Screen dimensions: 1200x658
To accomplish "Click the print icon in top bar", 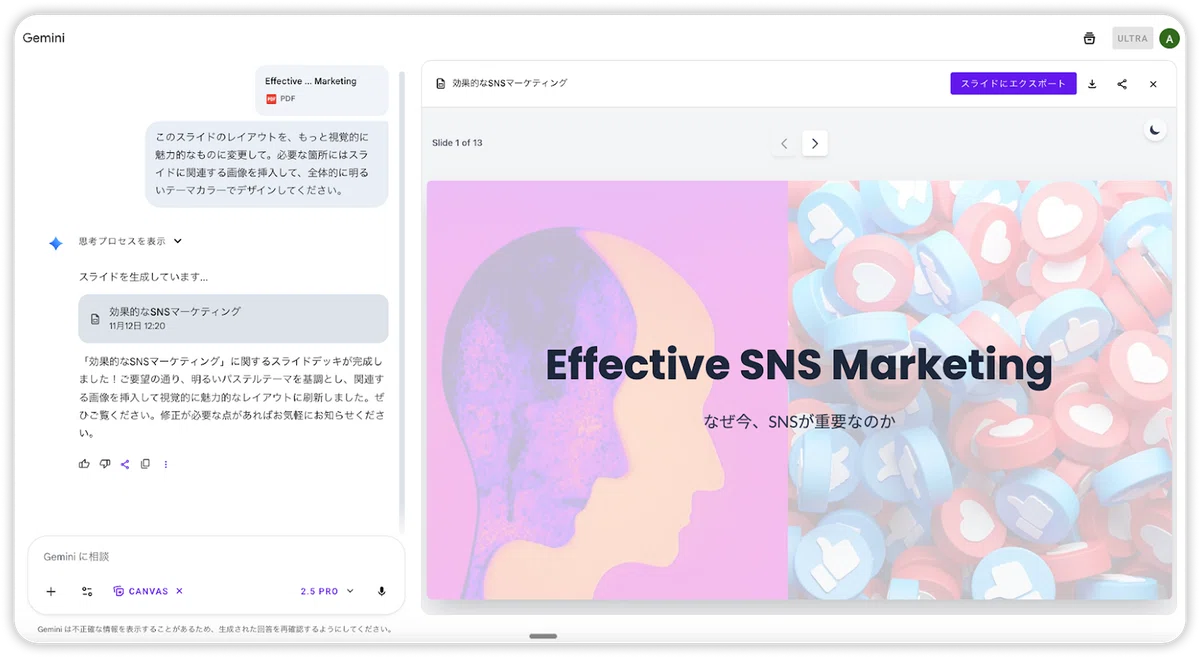I will tap(1089, 39).
